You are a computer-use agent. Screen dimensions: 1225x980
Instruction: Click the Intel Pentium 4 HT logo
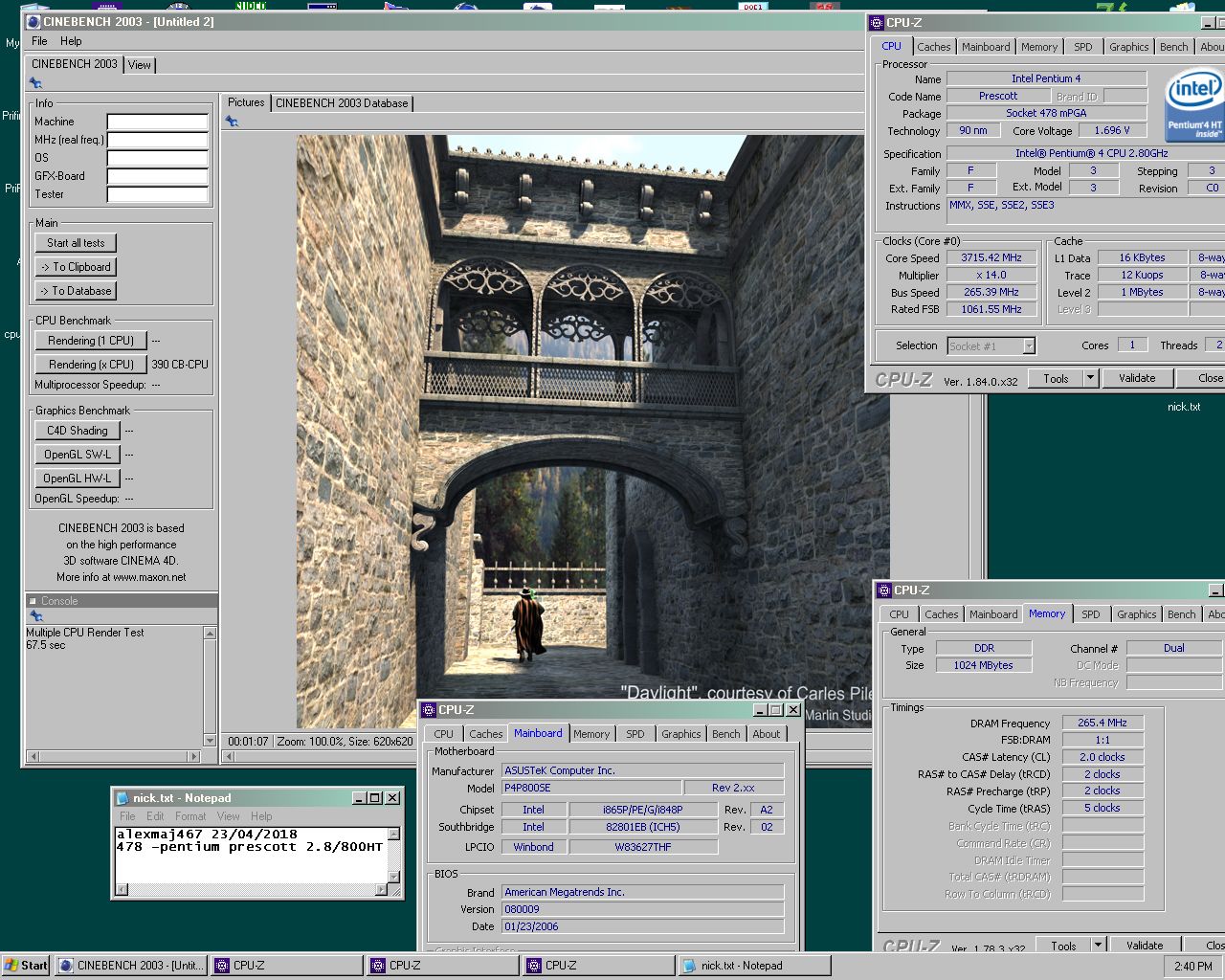1194,105
